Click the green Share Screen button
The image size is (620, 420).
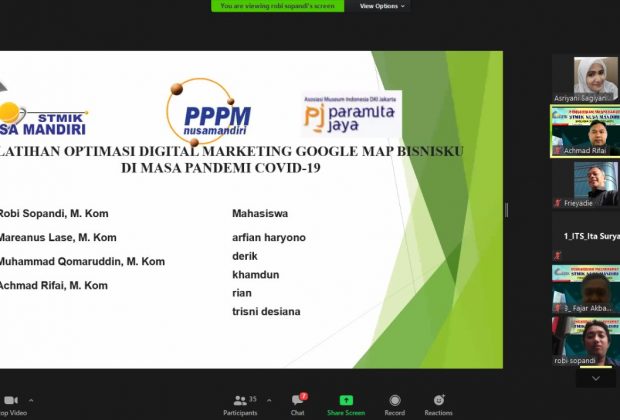[346, 405]
